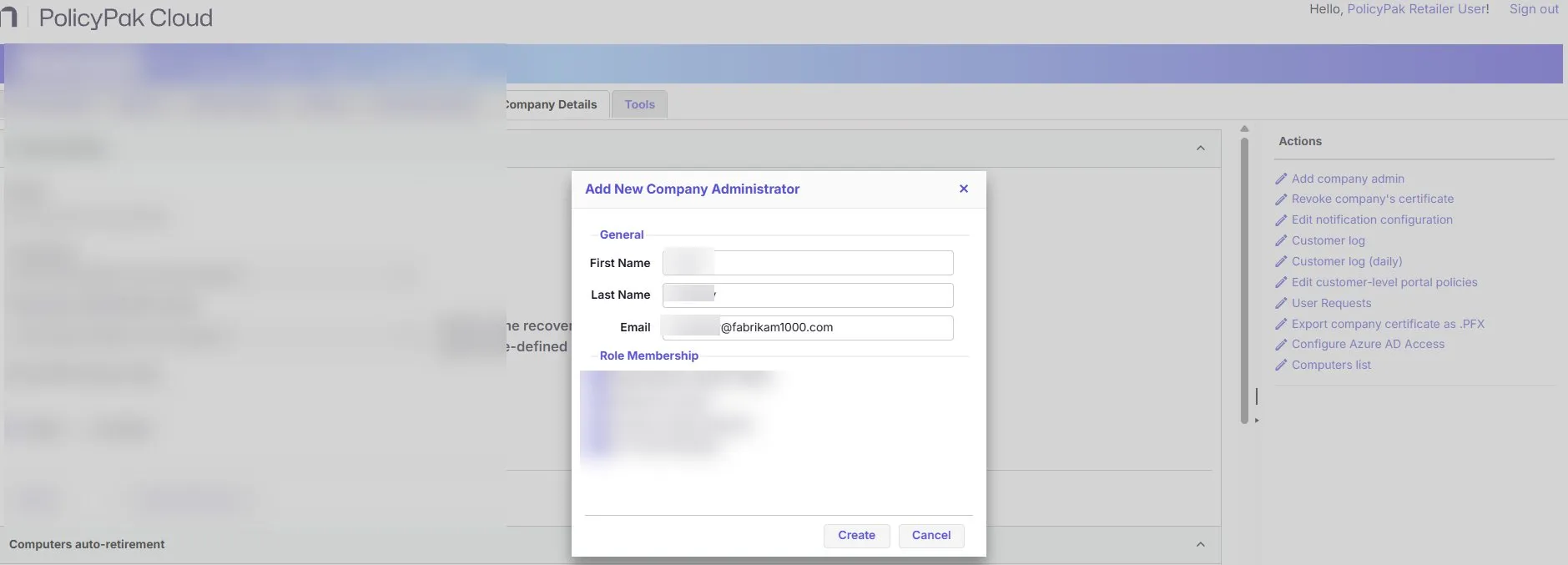Cancel adding the new administrator

pos(931,536)
